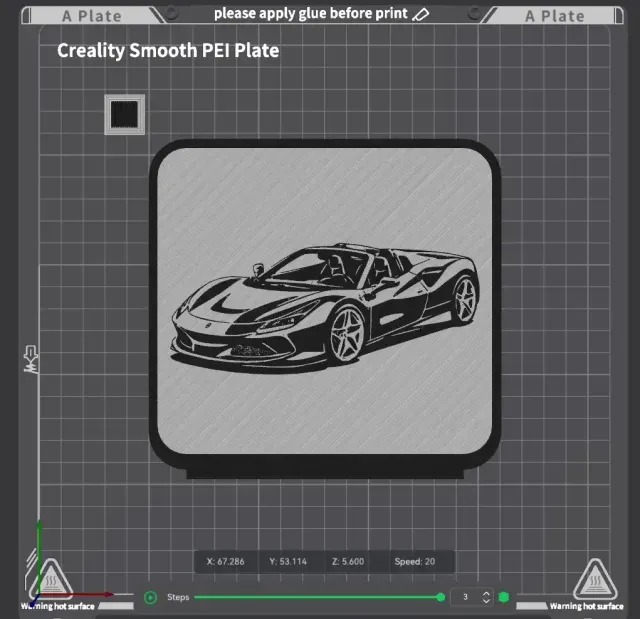Click the glue pen icon in top banner
Screen dimensions: 640x619
click(x=420, y=14)
